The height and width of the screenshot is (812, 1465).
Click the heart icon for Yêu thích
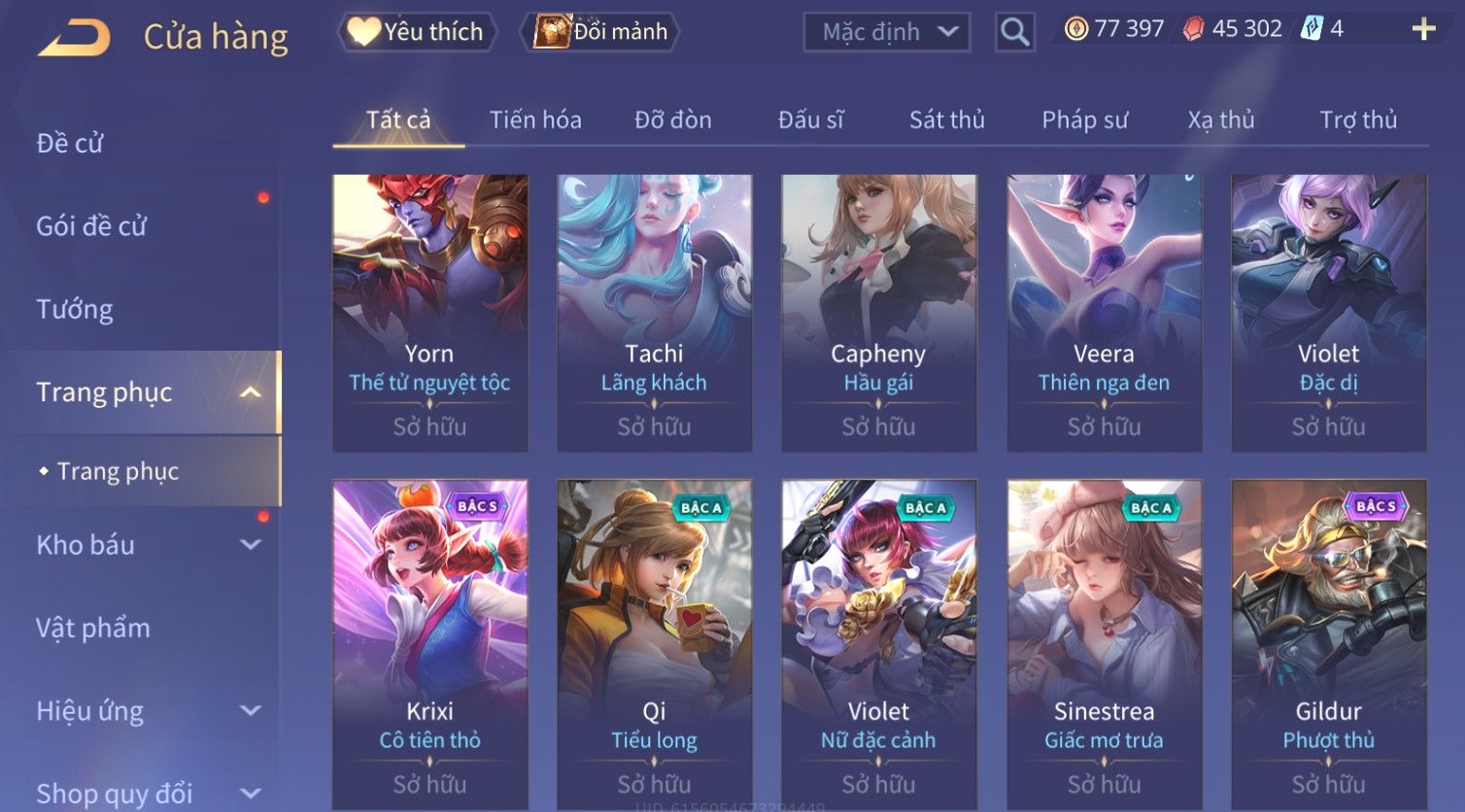(363, 32)
